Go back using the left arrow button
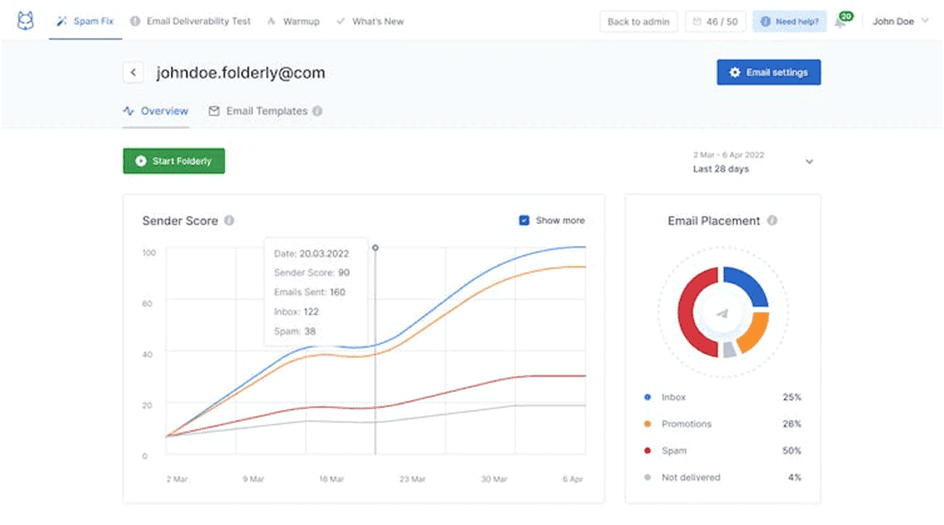944x525 pixels. pos(133,73)
